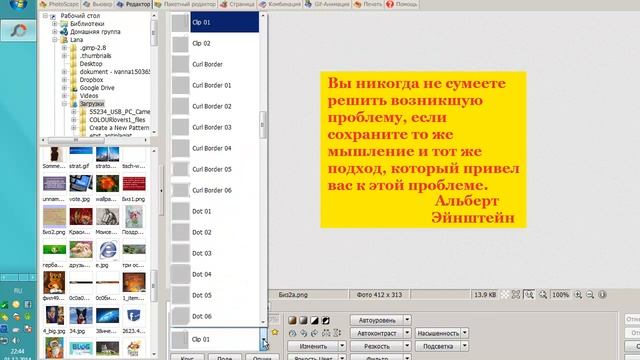The image size is (640, 360).
Task: Open the Gif-Анимация tab
Action: (x=328, y=4)
